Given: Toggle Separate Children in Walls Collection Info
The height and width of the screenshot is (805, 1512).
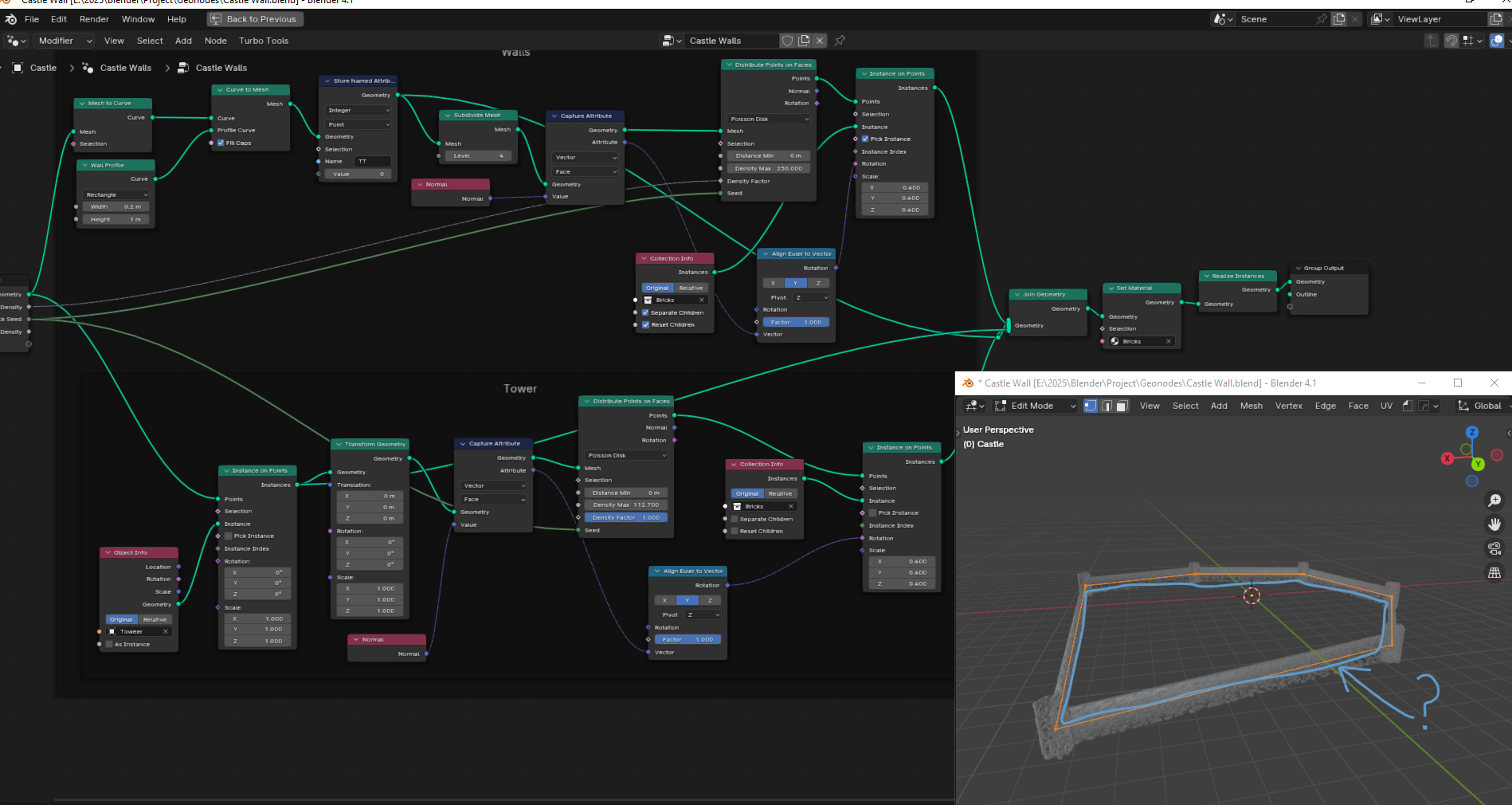Looking at the screenshot, I should [645, 312].
